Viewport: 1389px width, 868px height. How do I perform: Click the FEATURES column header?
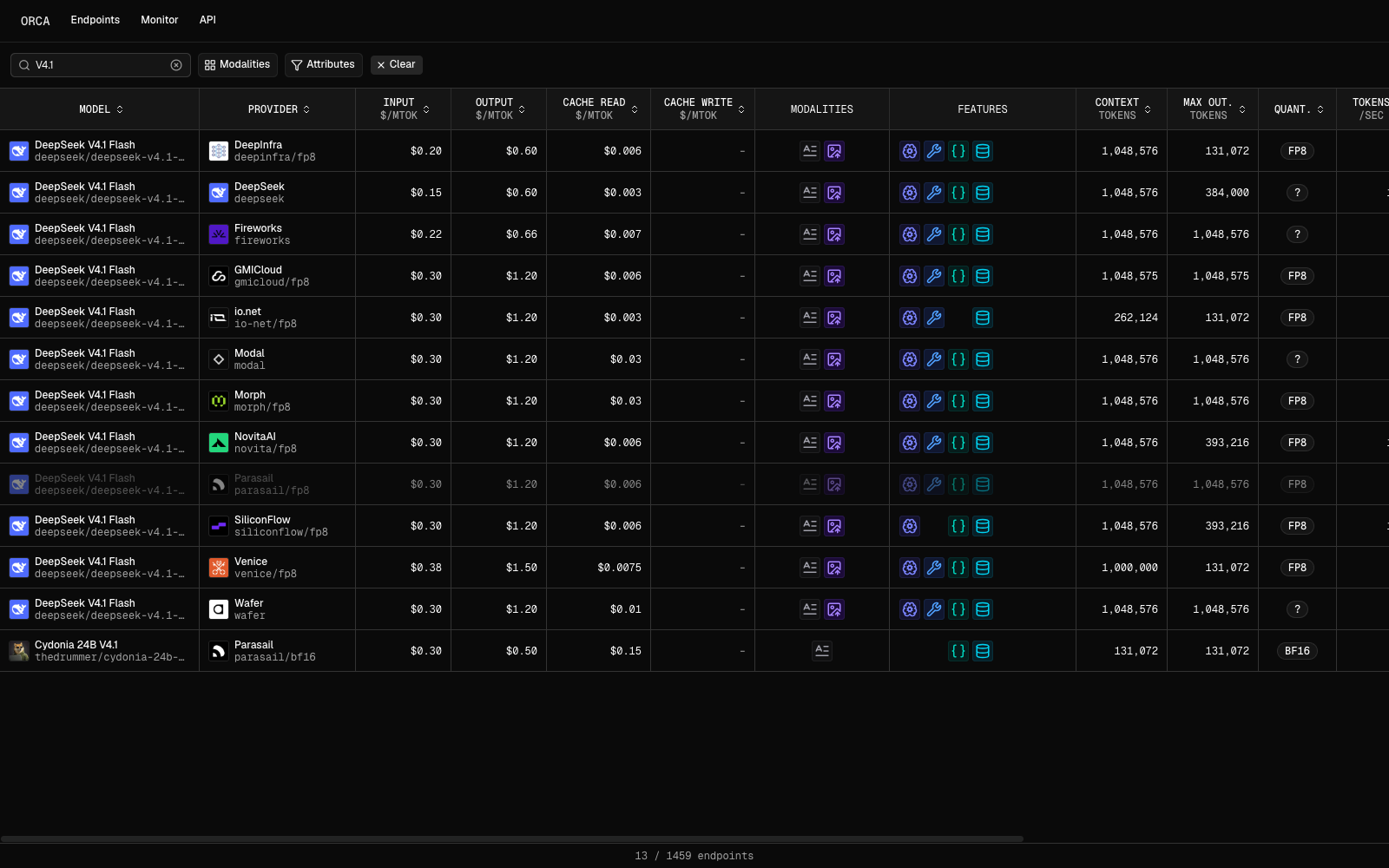(983, 109)
